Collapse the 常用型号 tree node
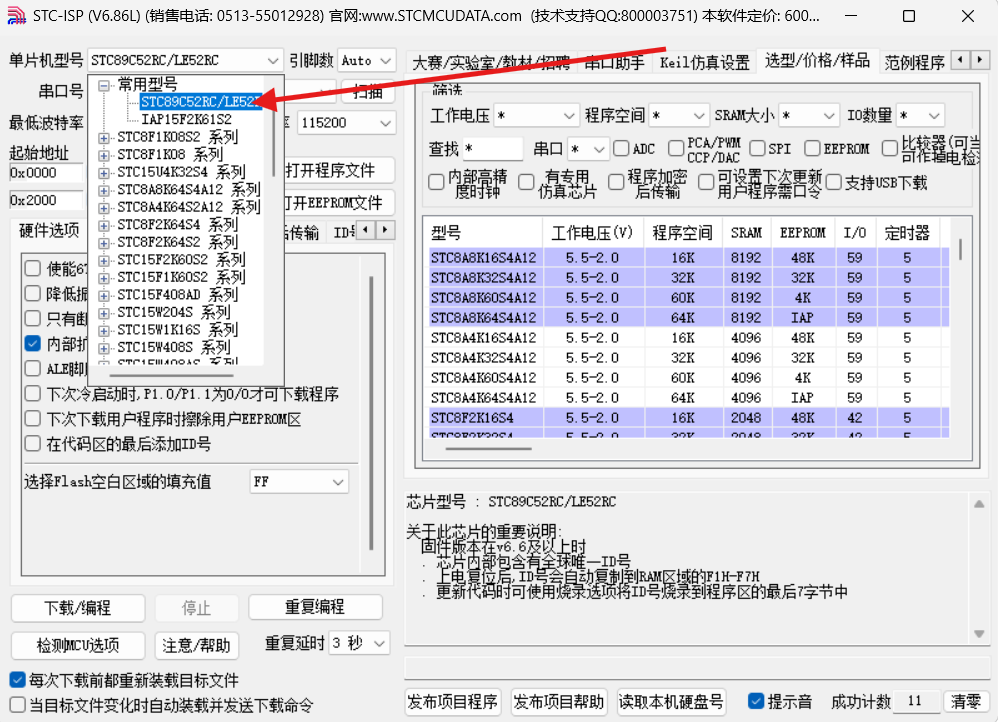This screenshot has width=998, height=722. (x=104, y=85)
